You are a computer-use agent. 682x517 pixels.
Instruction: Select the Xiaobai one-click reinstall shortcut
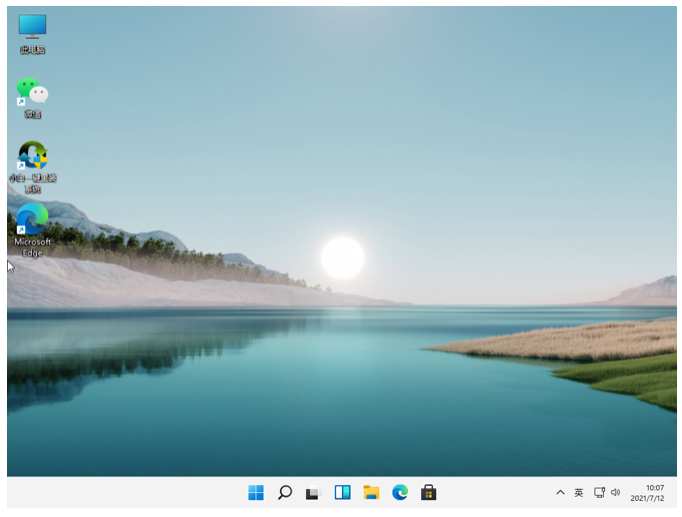(x=33, y=167)
